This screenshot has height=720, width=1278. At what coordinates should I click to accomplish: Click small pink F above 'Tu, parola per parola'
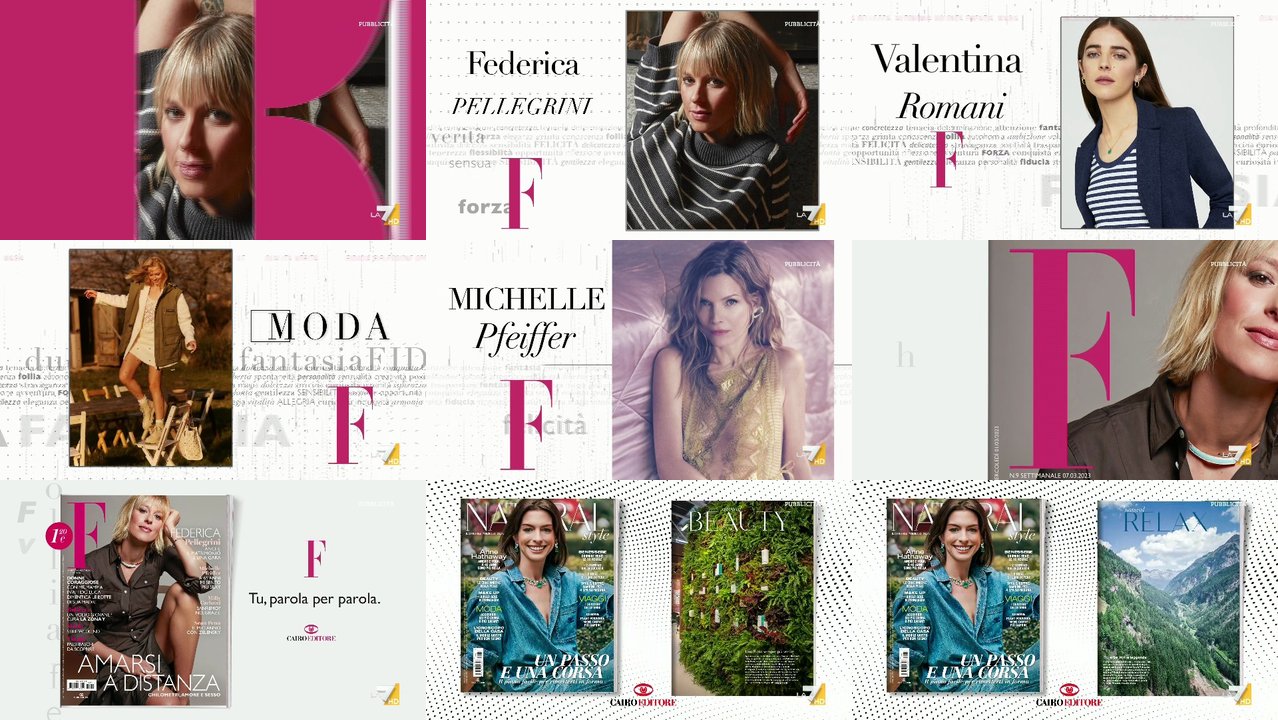point(315,559)
